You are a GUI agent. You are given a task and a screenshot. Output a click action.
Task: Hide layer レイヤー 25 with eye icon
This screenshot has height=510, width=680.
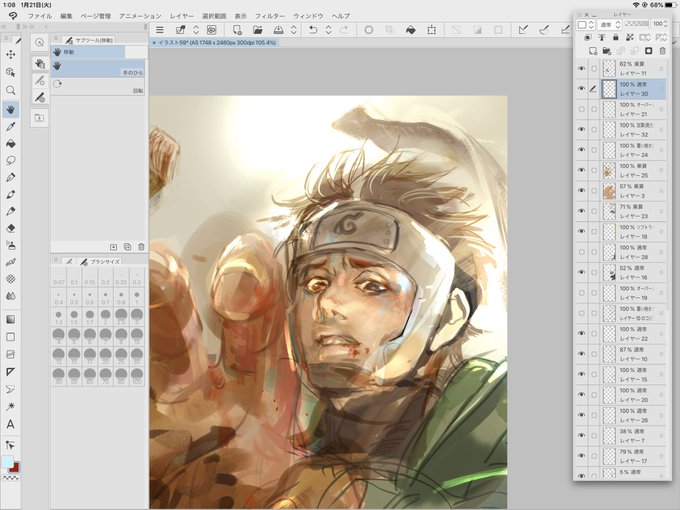[582, 170]
